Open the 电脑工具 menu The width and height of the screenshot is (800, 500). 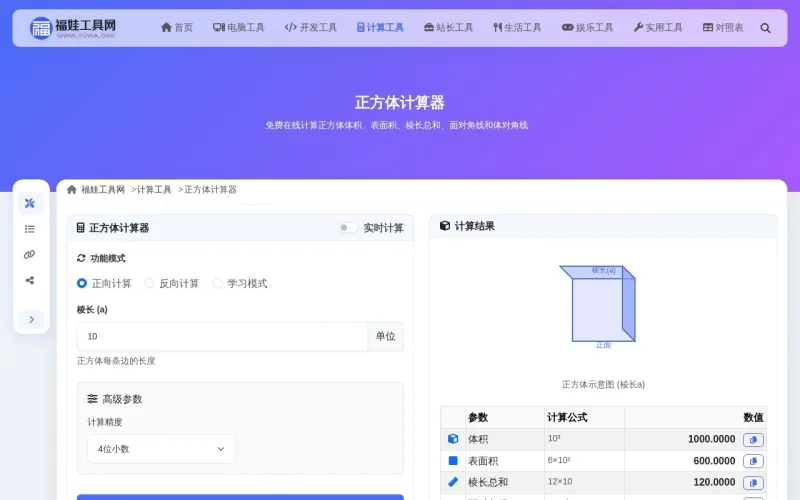click(x=239, y=28)
